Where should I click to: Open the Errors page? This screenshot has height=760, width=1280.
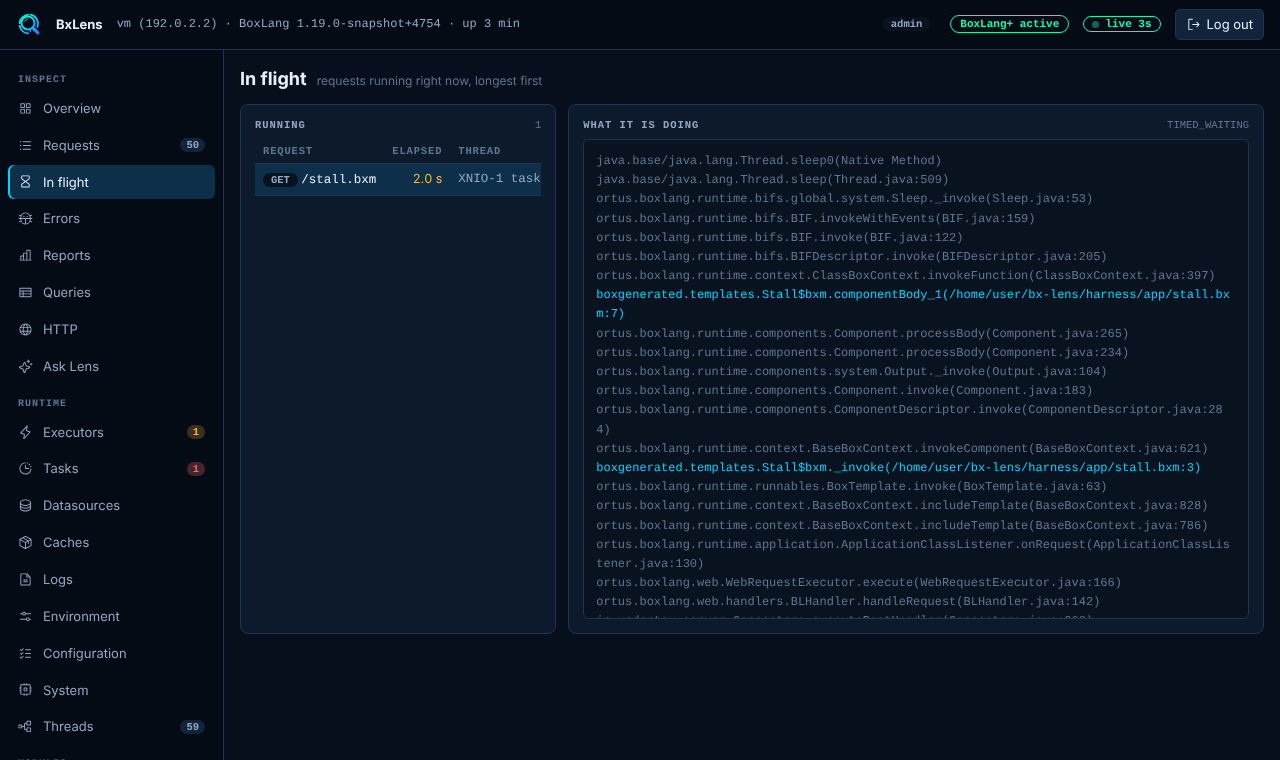pyautogui.click(x=111, y=218)
